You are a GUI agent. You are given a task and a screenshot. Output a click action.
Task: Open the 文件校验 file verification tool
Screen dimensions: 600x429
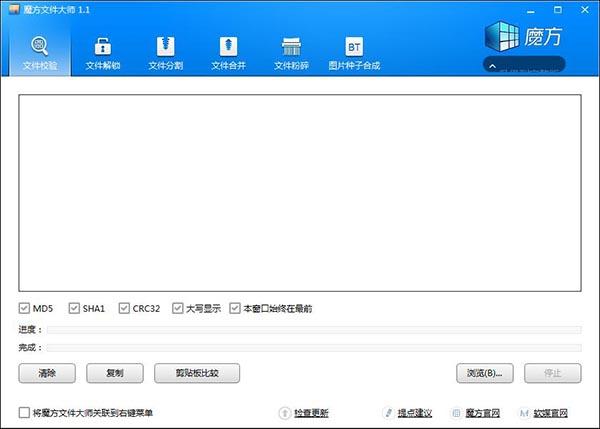[x=40, y=53]
